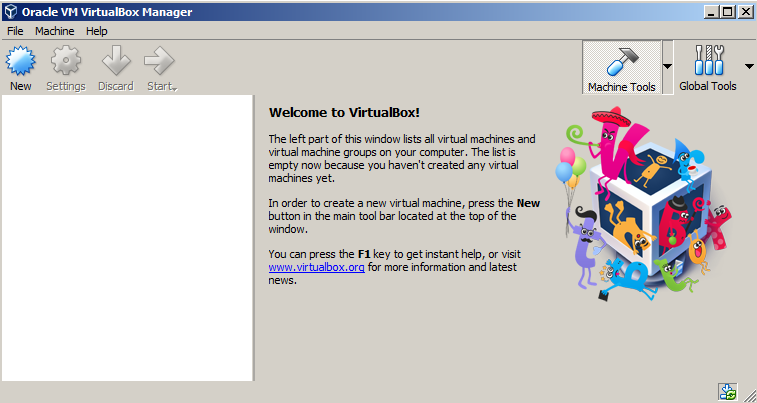Maximize the VirtualBox Manager window
The width and height of the screenshot is (757, 403).
[726, 12]
